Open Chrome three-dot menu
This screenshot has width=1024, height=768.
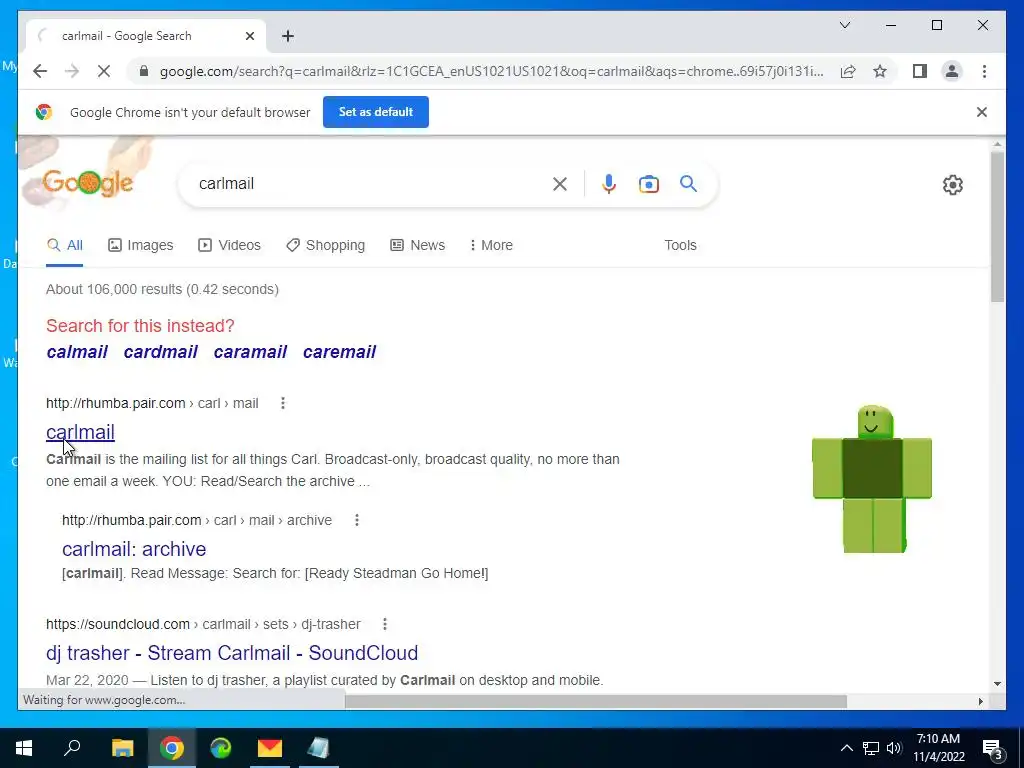(x=984, y=71)
